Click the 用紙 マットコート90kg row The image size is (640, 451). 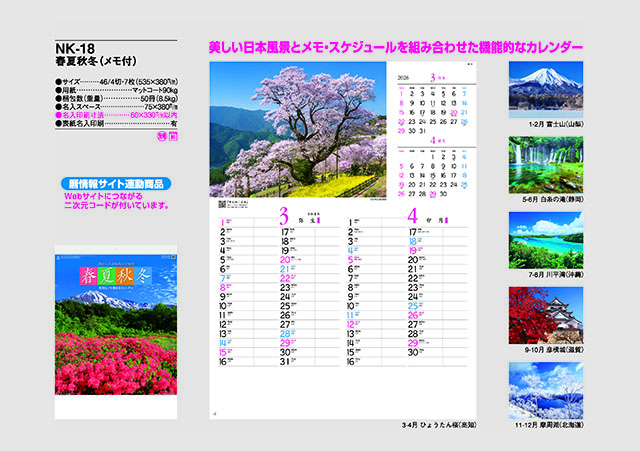pyautogui.click(x=116, y=90)
